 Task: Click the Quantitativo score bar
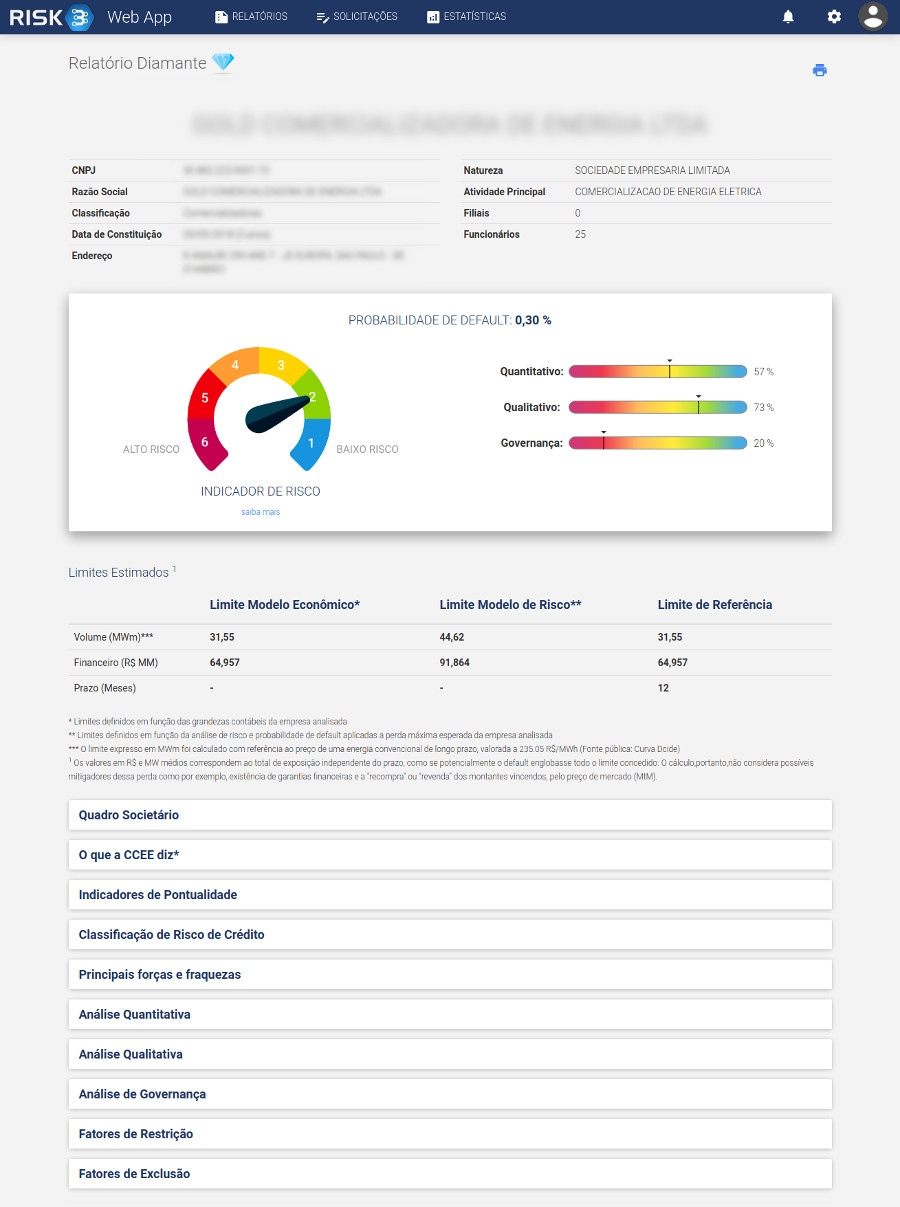coord(657,371)
